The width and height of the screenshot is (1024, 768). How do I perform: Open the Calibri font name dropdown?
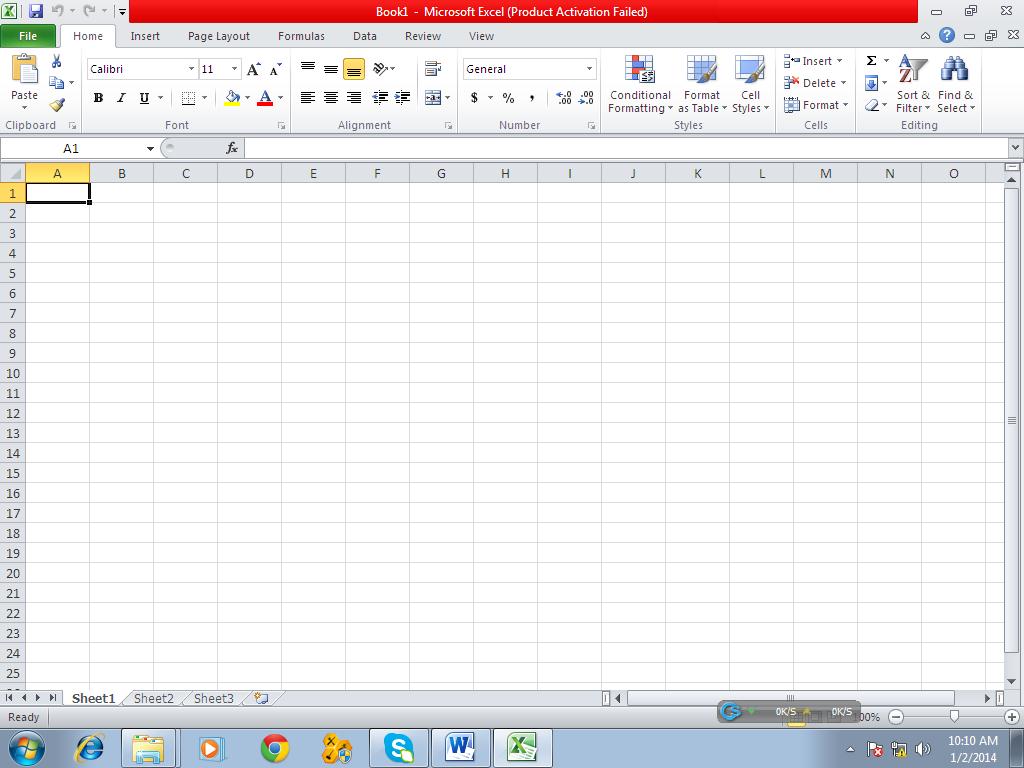(191, 69)
